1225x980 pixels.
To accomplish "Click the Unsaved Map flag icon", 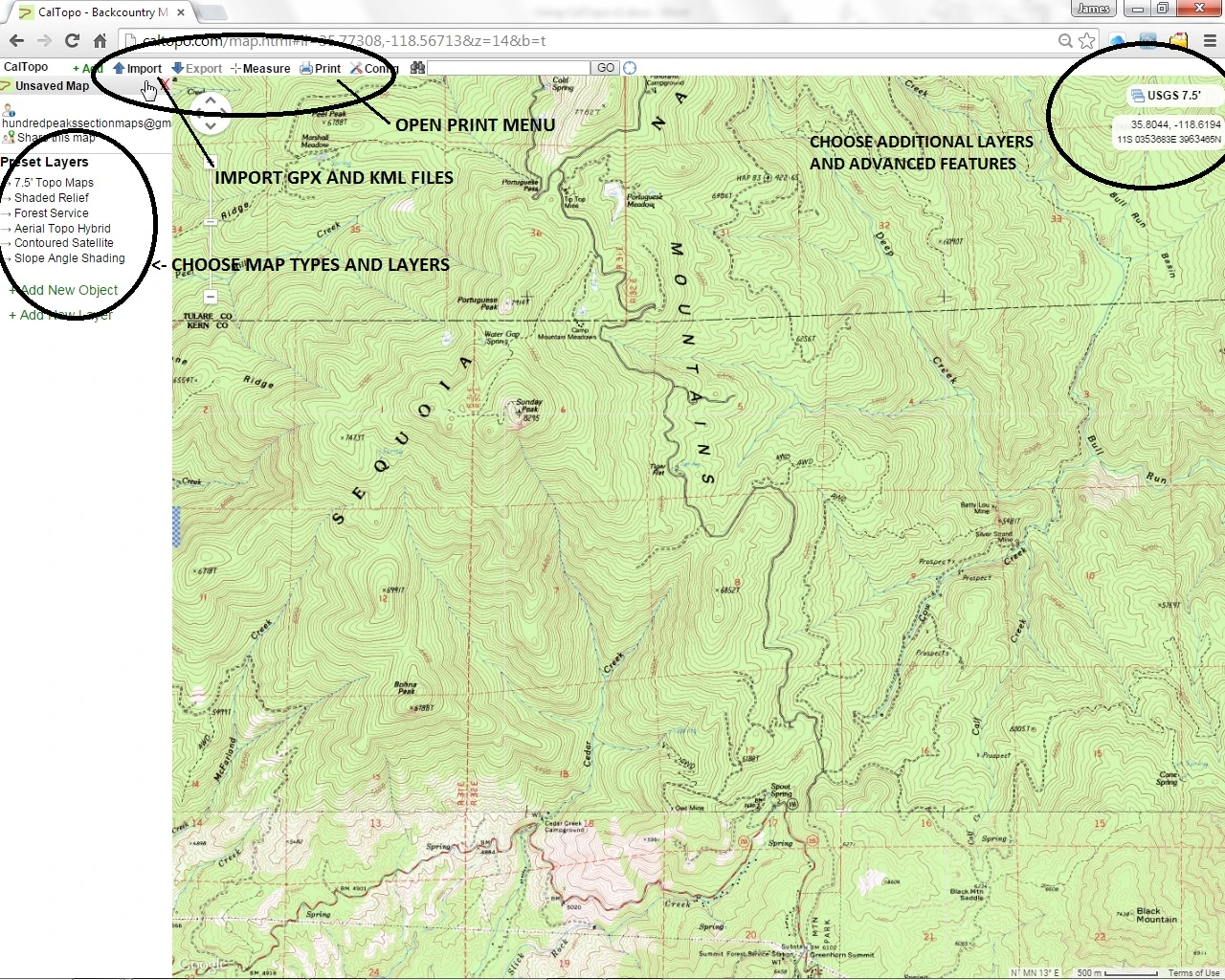I will click(6, 86).
